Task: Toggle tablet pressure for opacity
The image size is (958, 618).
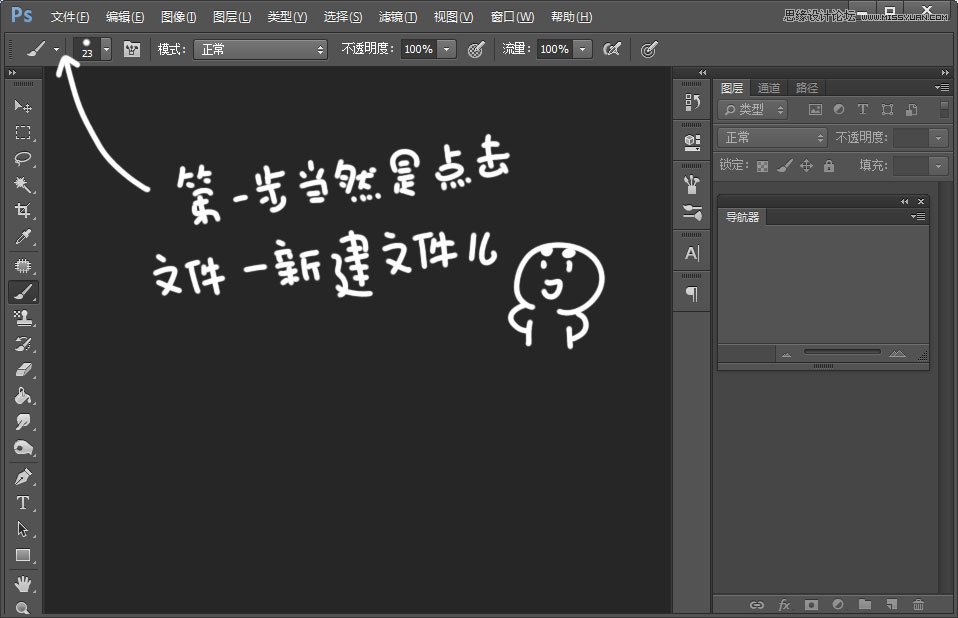Action: [x=476, y=49]
